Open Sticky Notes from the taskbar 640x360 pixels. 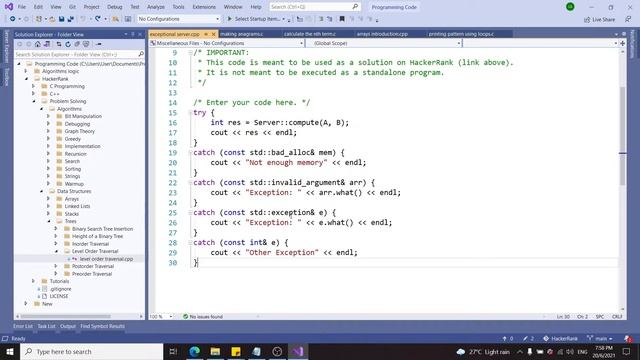236,351
